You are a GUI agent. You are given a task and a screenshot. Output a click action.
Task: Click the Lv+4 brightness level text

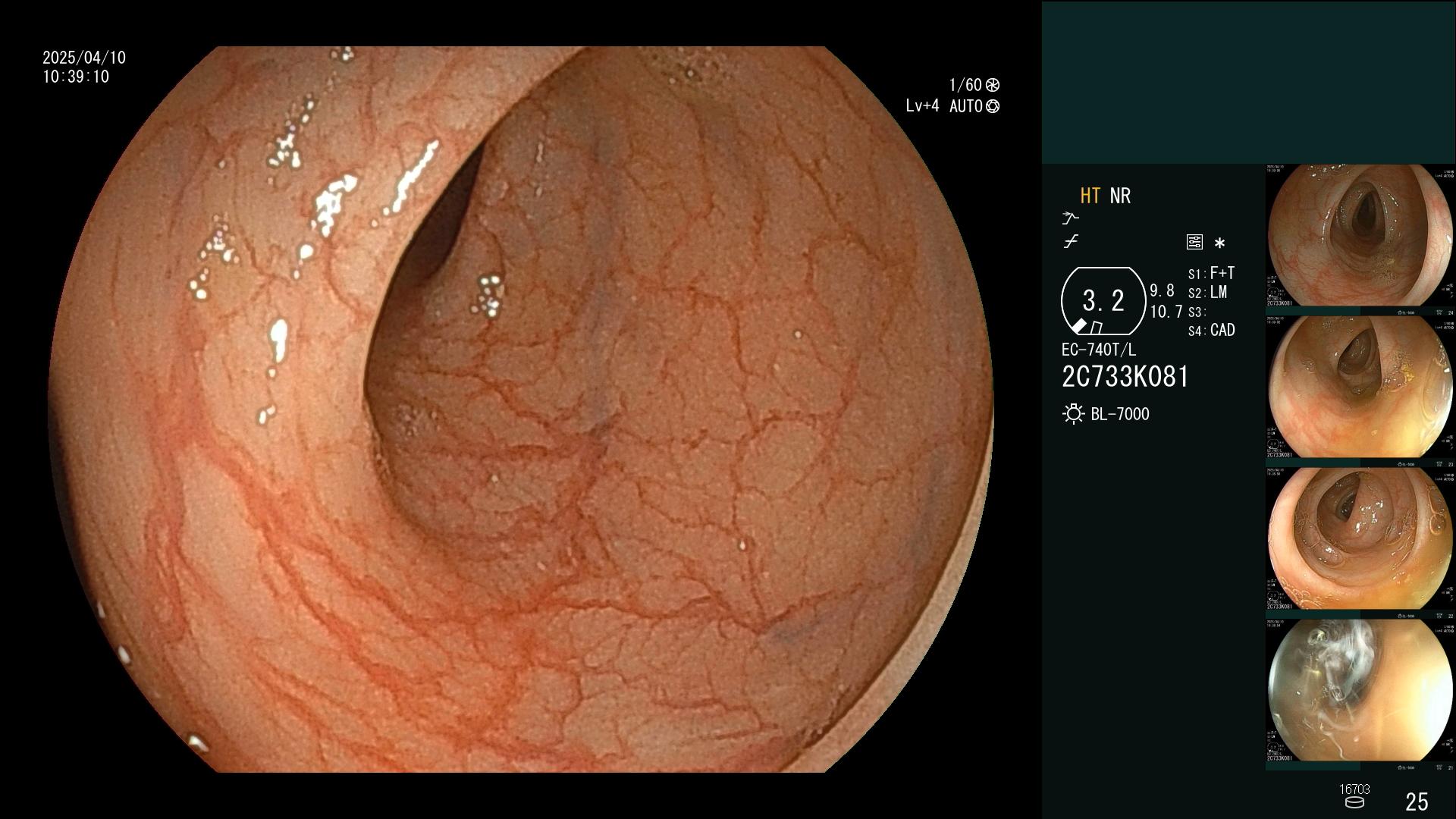tap(922, 106)
